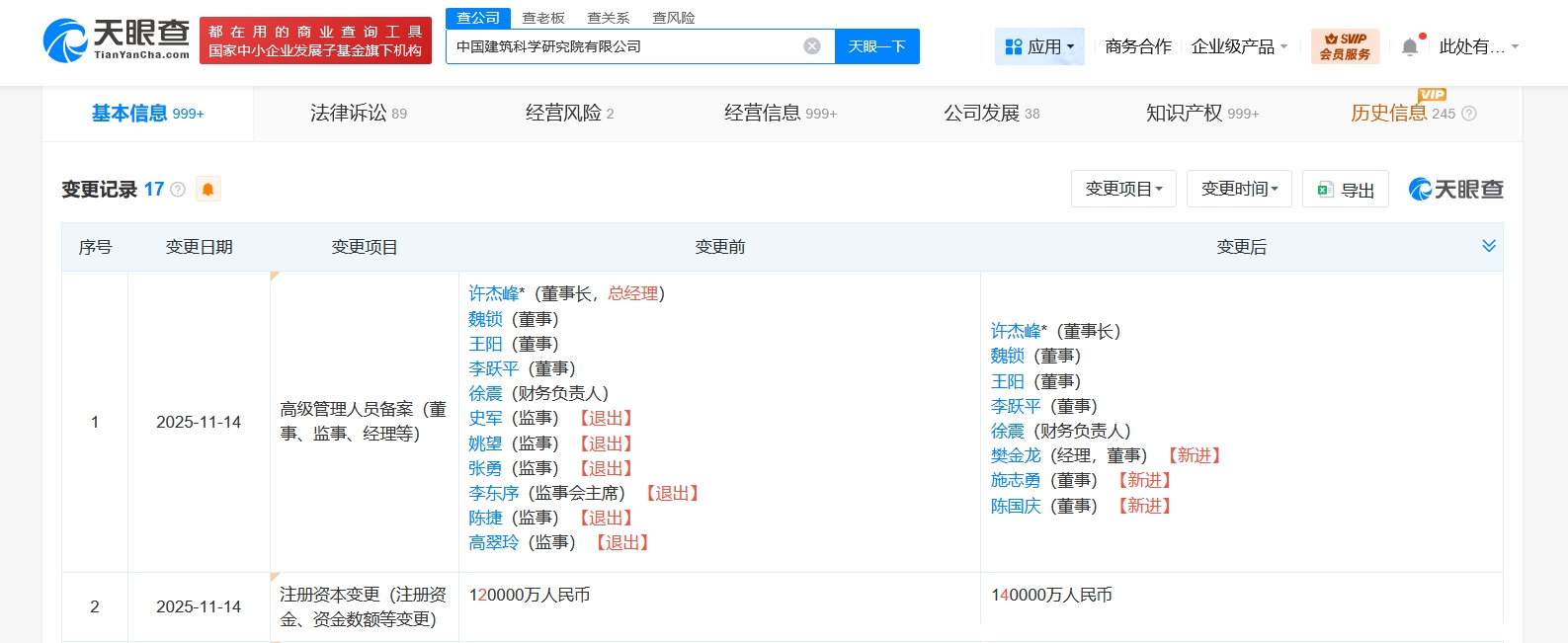Switch to the 知识产权 tab
This screenshot has height=643, width=1568.
[x=1201, y=114]
